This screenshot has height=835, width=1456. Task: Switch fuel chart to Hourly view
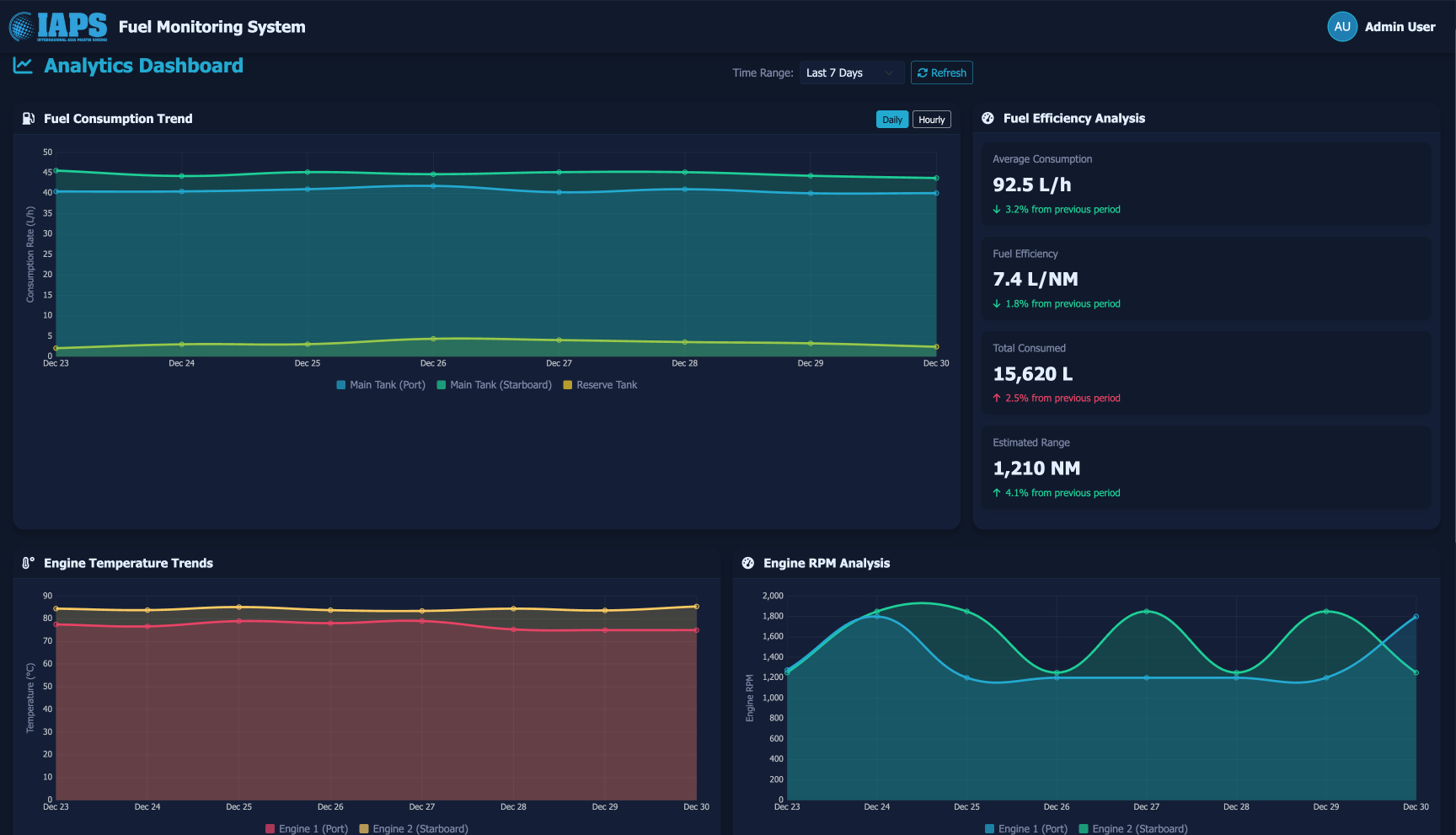point(931,120)
